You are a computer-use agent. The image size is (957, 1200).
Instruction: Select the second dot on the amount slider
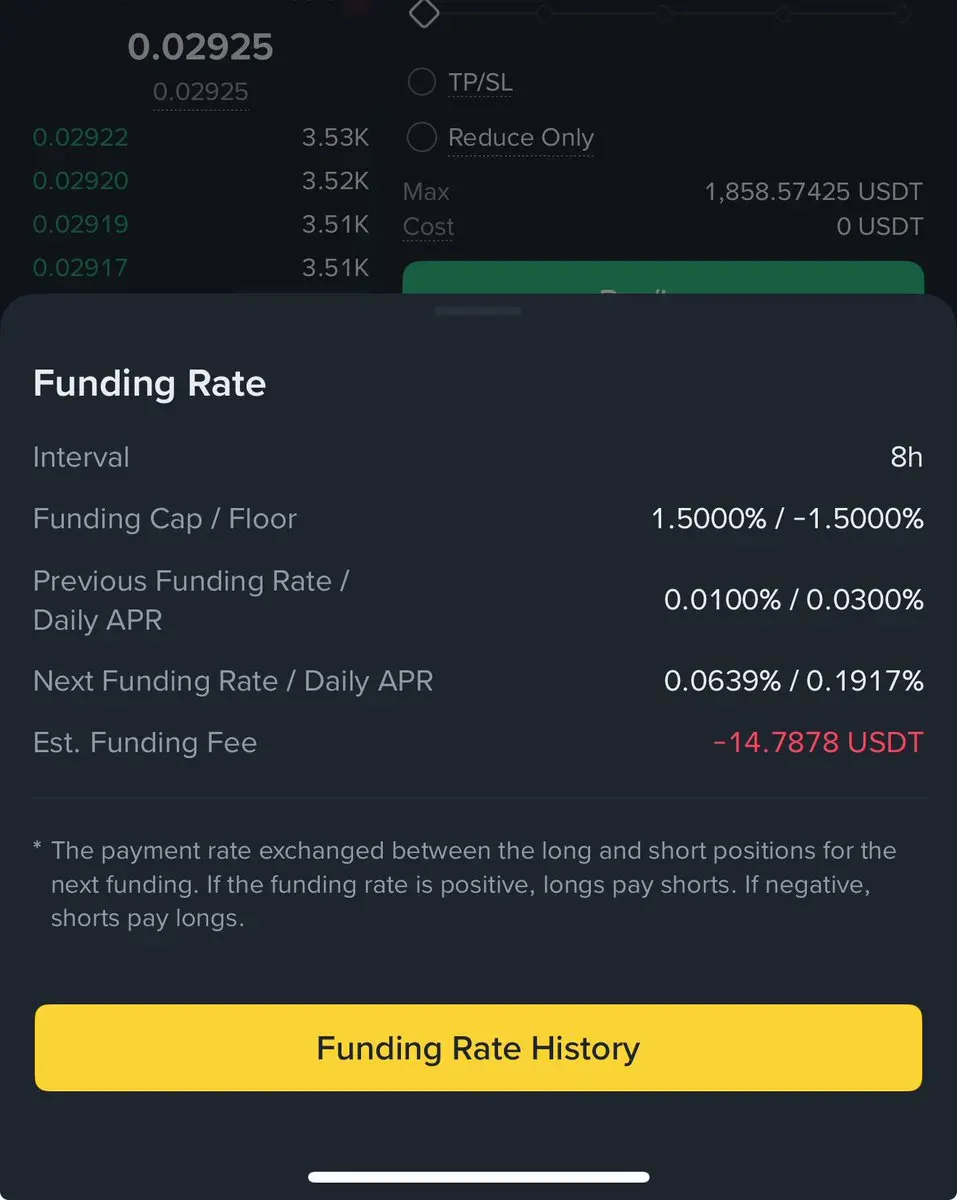(544, 14)
